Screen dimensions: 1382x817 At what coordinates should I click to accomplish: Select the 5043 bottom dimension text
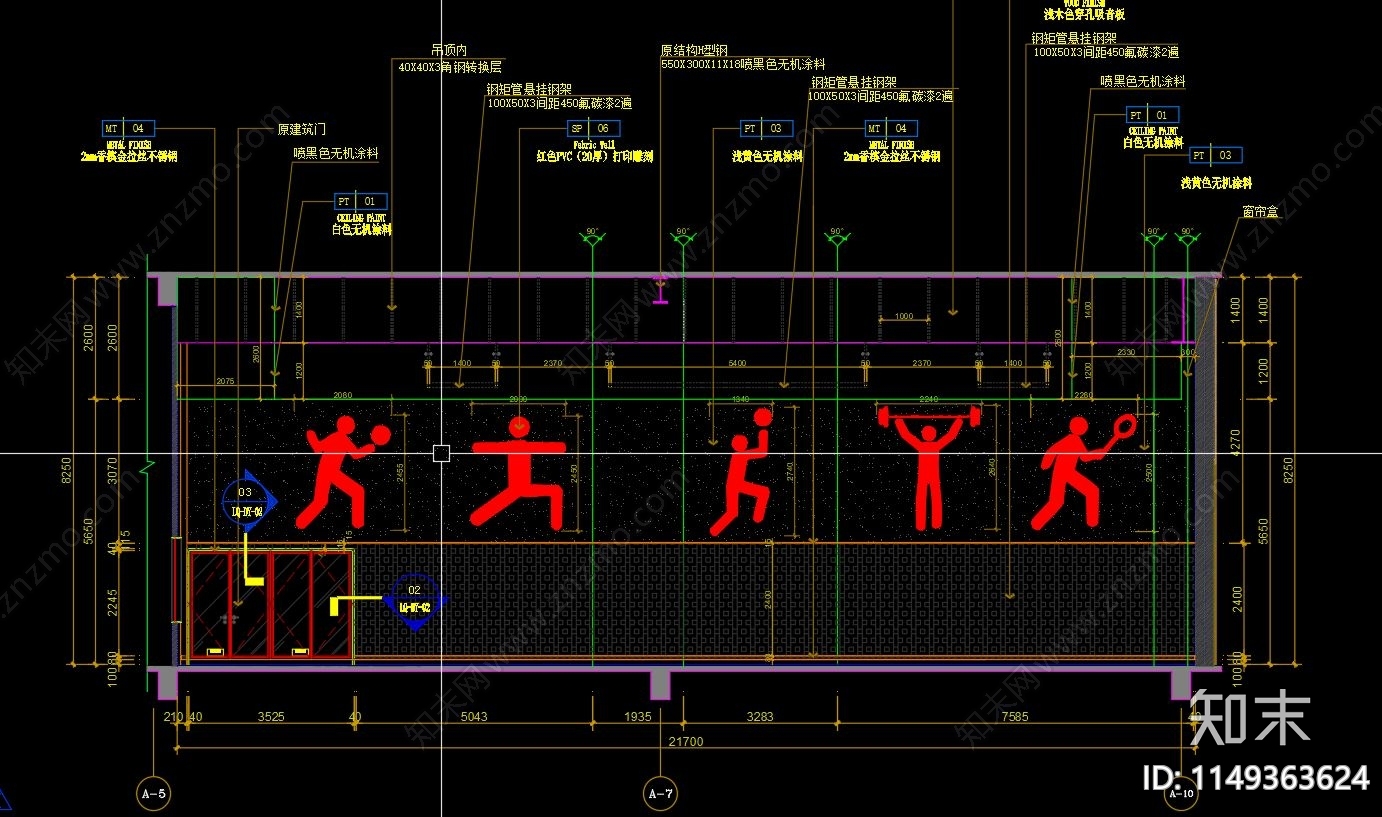pyautogui.click(x=473, y=717)
